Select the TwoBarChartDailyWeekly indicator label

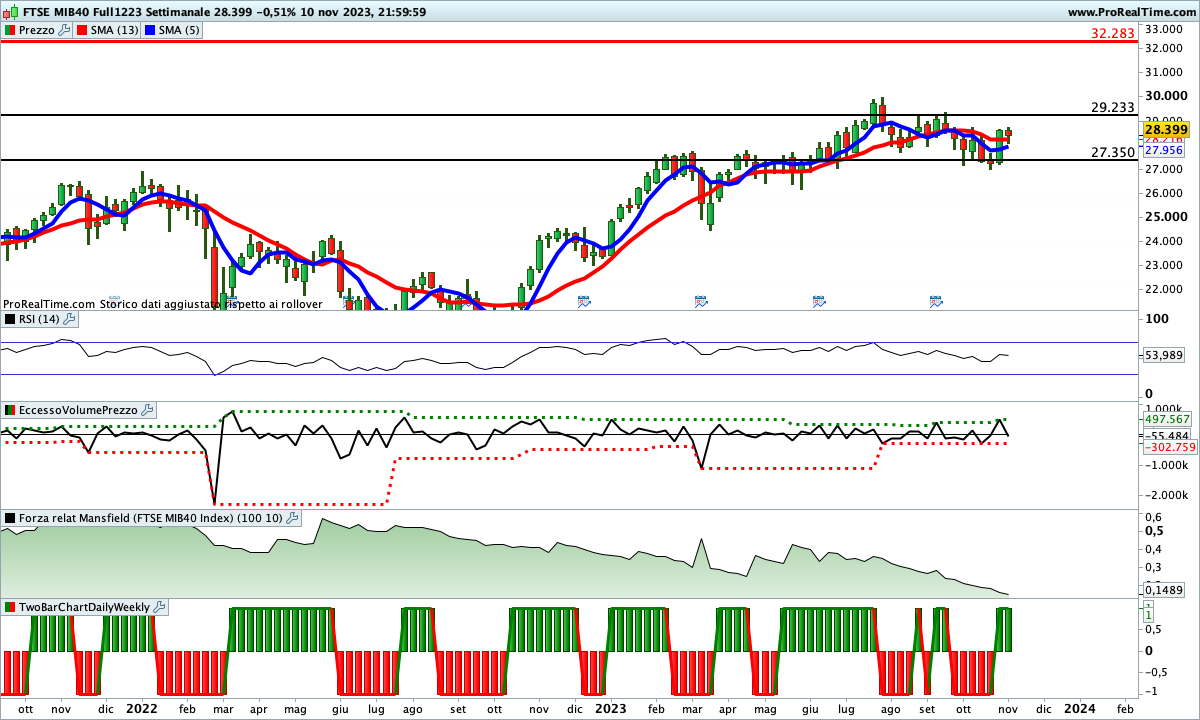[85, 607]
